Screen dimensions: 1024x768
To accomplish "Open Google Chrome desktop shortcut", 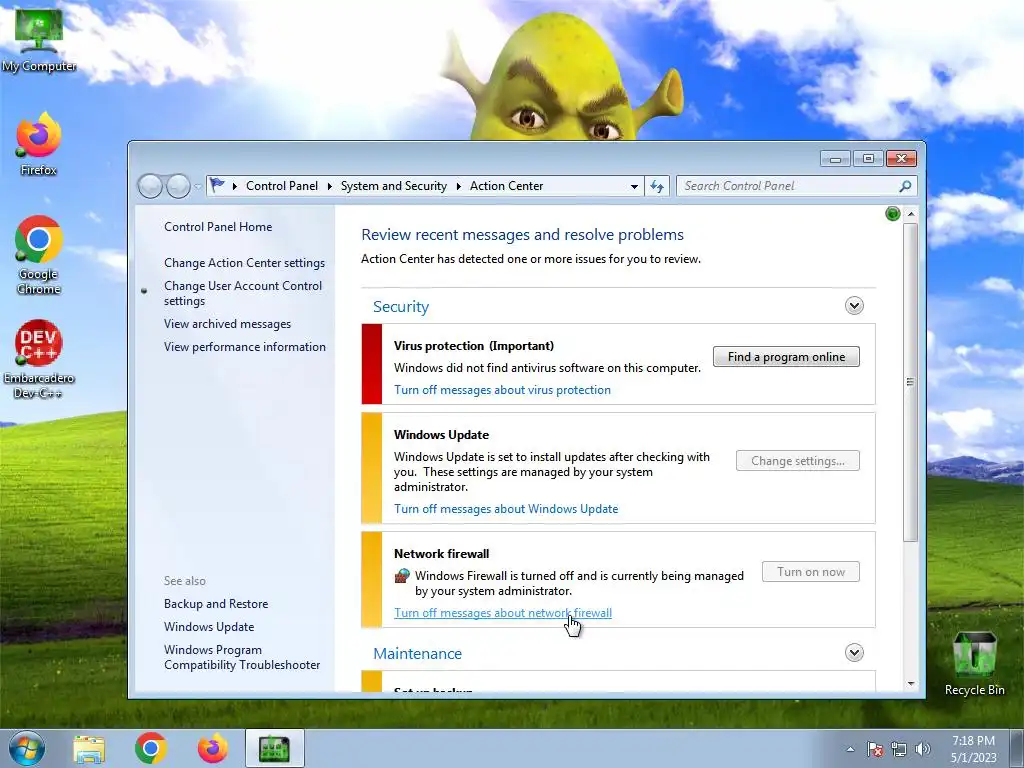I will pyautogui.click(x=39, y=255).
